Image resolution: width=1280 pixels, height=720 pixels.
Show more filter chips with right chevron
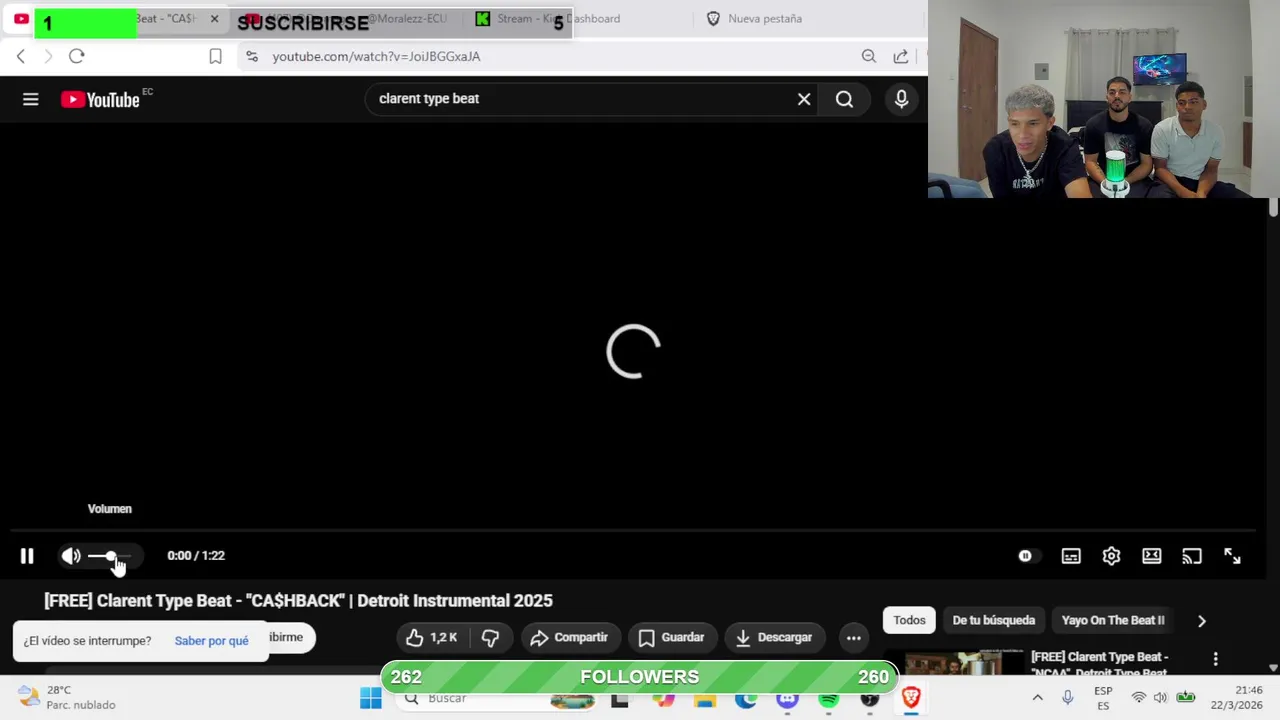tap(1201, 620)
